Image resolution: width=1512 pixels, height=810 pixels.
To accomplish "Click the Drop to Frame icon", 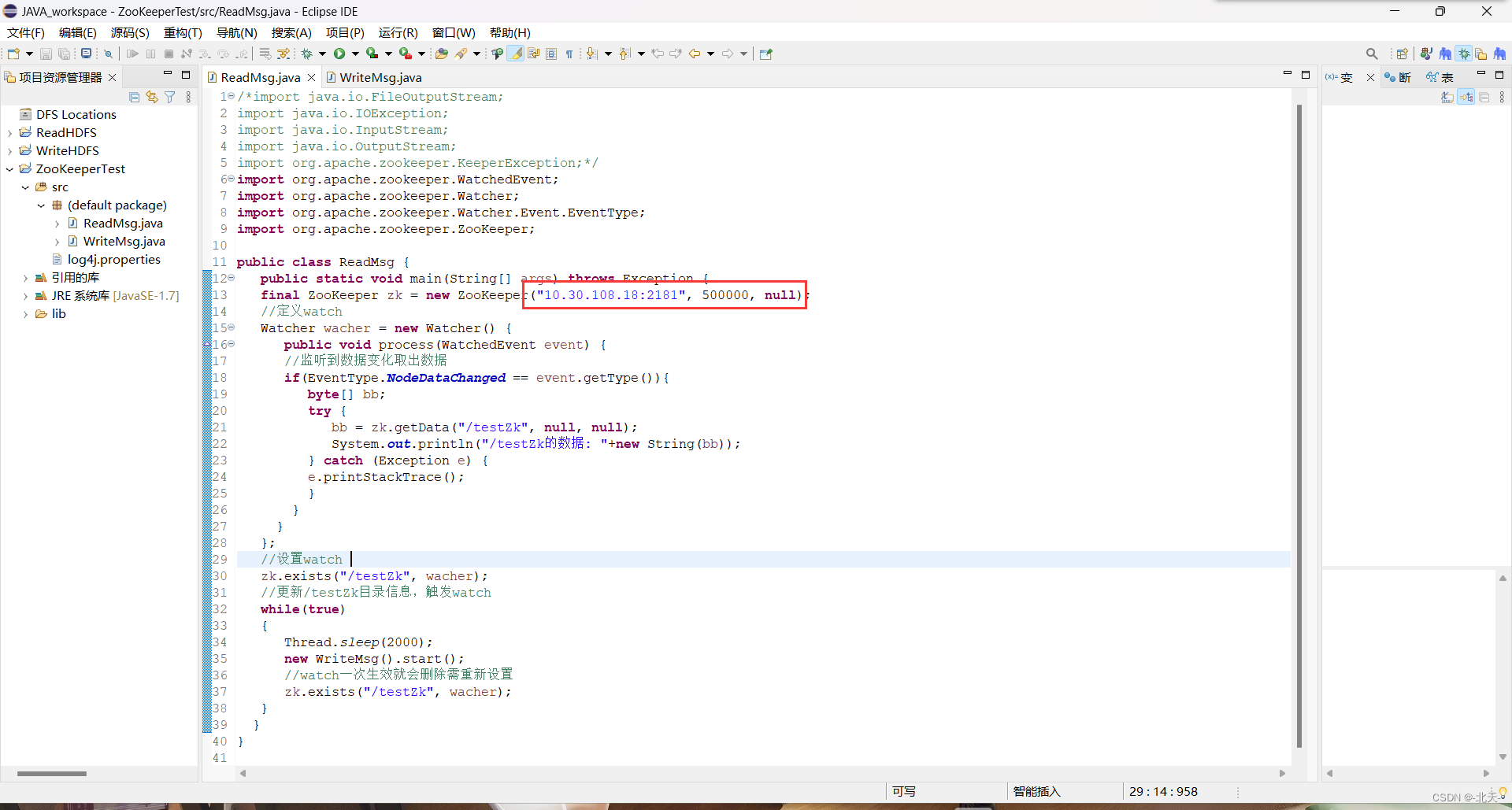I will (265, 54).
